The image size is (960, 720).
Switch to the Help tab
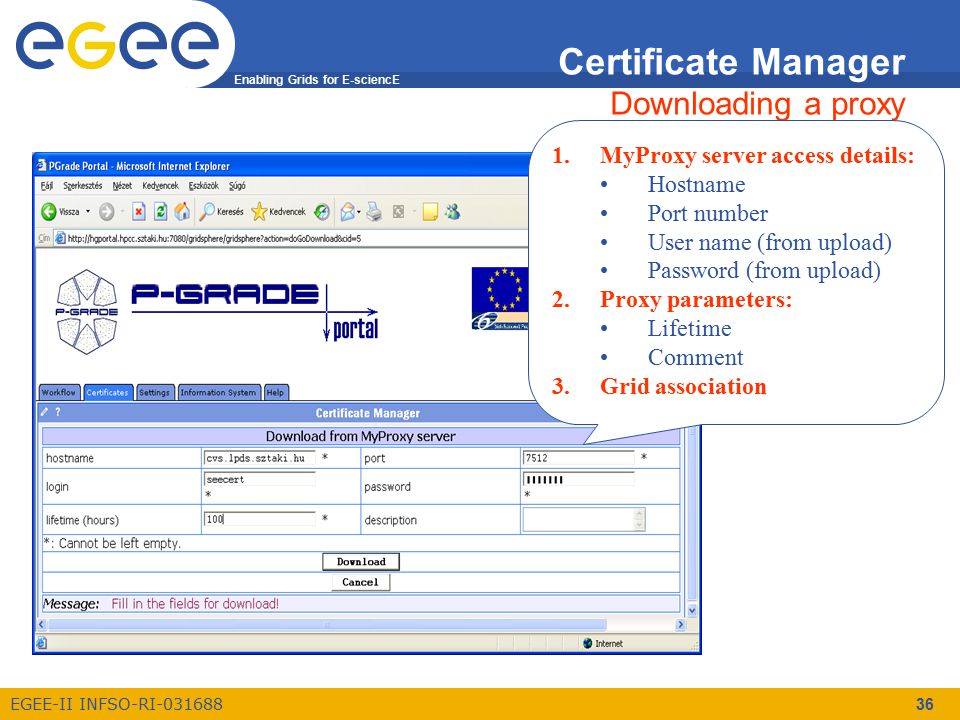276,392
